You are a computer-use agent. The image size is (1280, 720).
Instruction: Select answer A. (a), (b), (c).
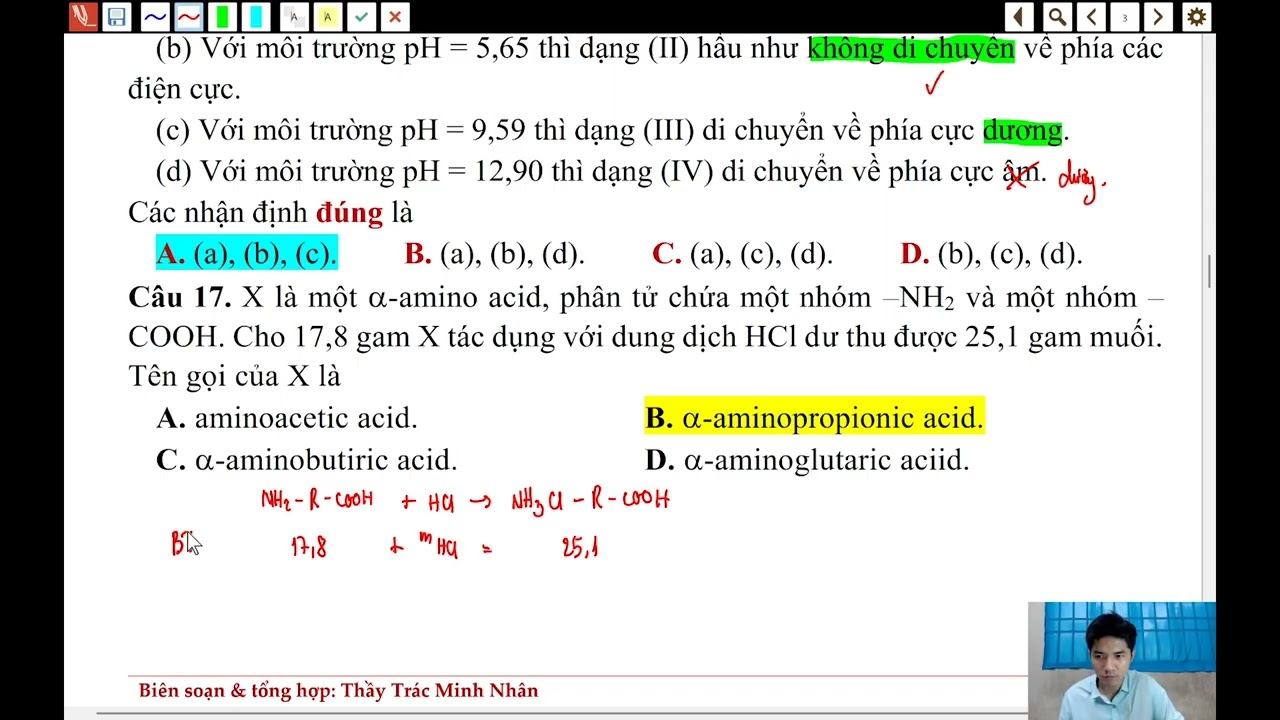coord(246,254)
